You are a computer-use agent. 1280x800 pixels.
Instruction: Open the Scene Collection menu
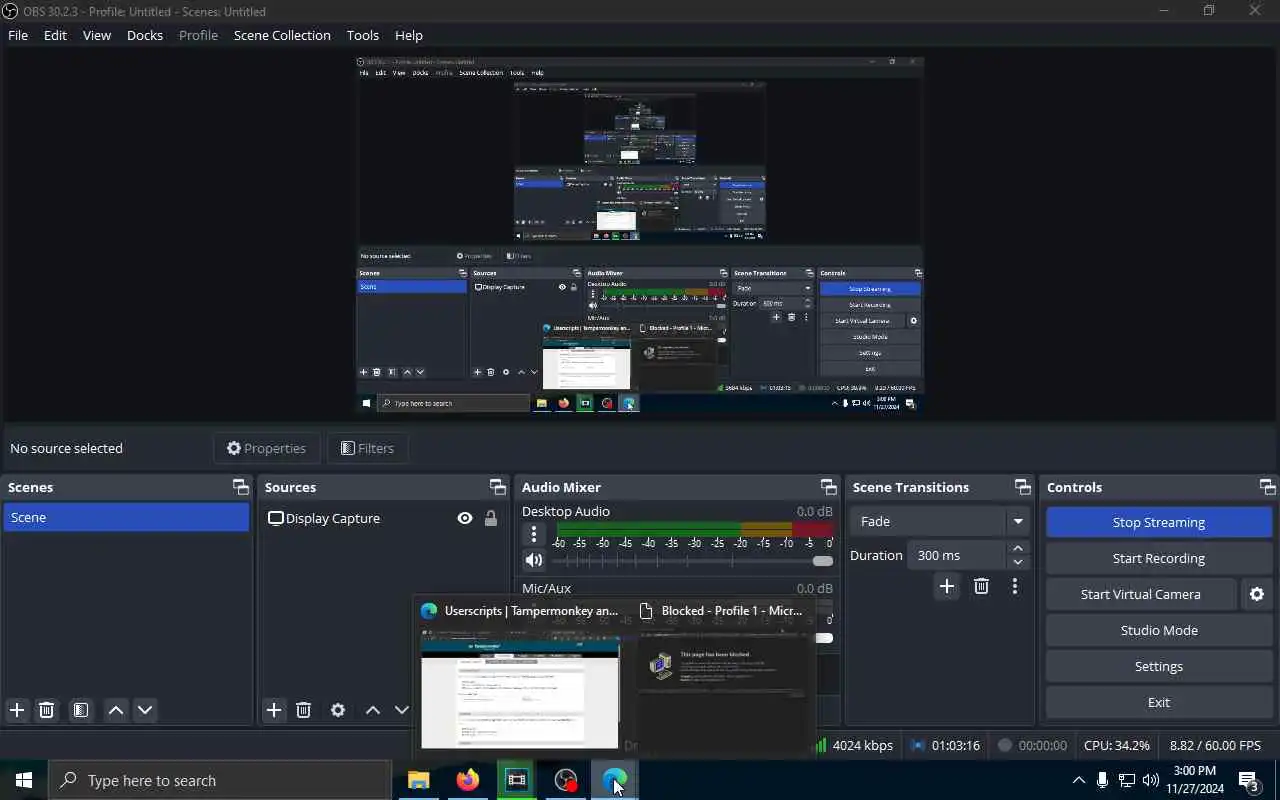pyautogui.click(x=282, y=35)
